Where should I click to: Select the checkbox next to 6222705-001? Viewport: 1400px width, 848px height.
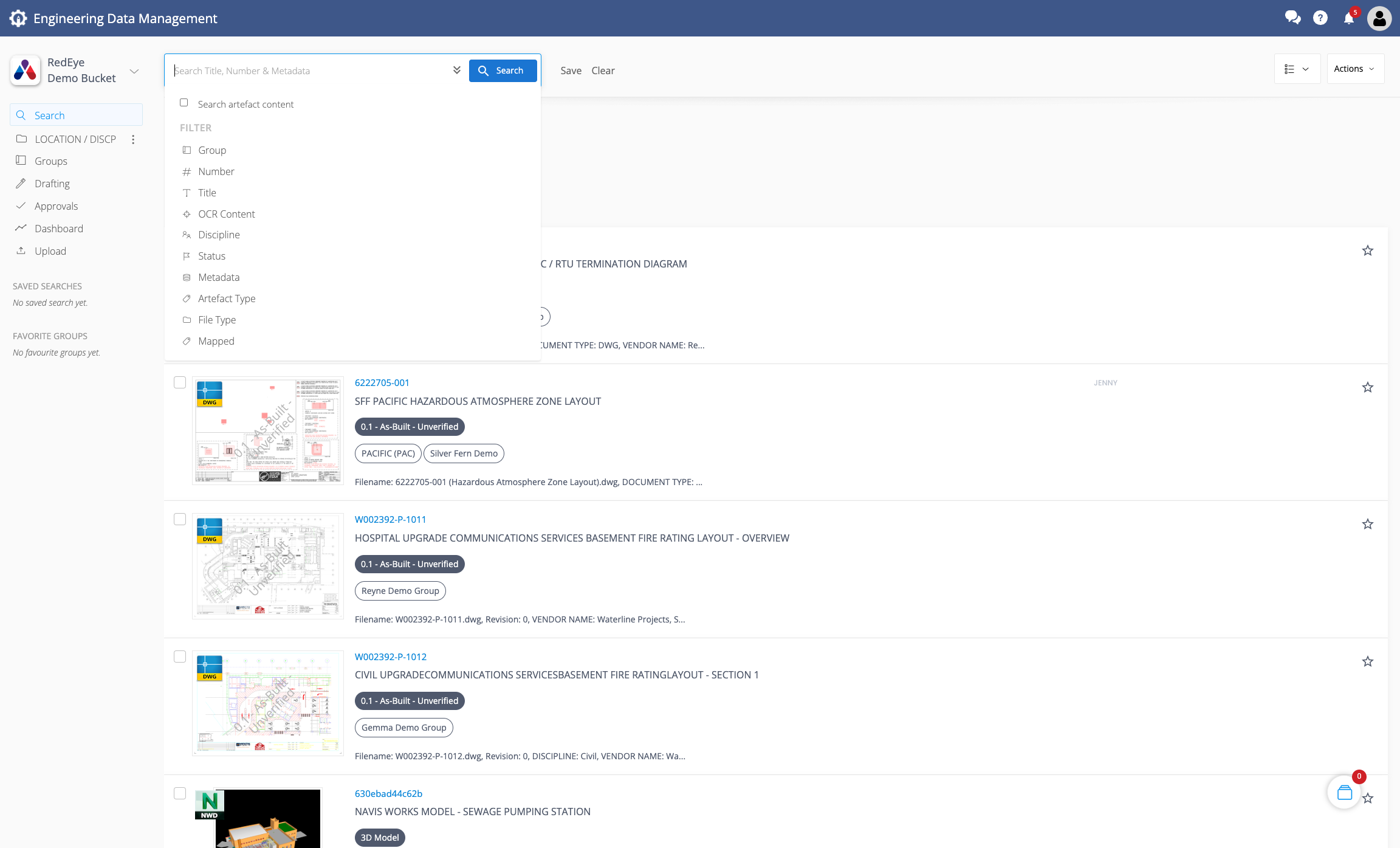pyautogui.click(x=180, y=382)
